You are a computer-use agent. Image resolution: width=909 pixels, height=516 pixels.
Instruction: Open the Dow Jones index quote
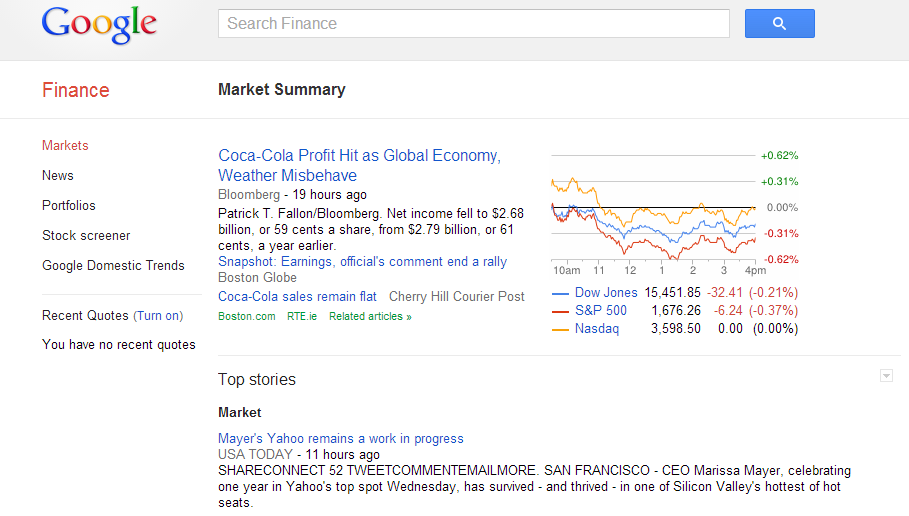point(606,293)
